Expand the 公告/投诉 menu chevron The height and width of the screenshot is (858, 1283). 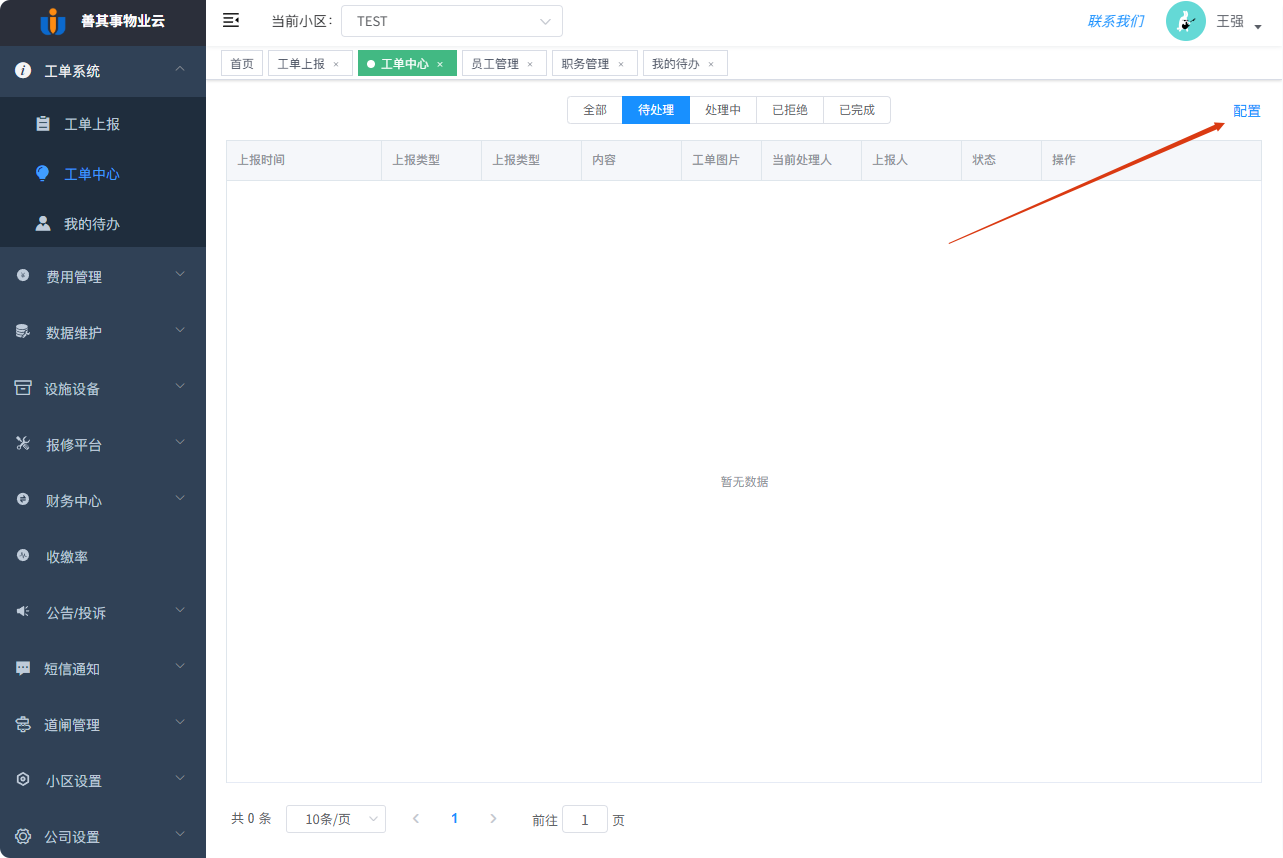180,609
